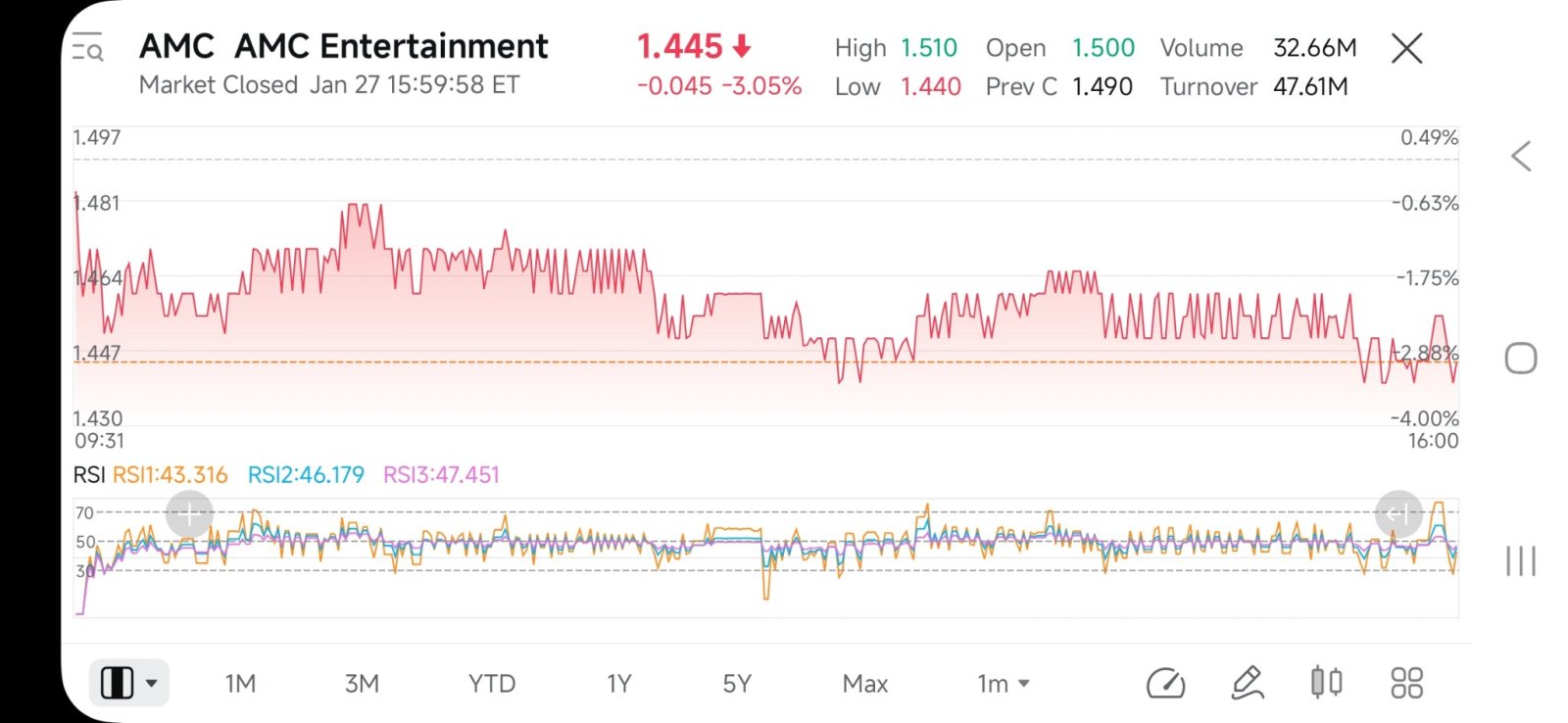Open the speed gauge analysis icon
The height and width of the screenshot is (723, 1568).
coord(1165,683)
